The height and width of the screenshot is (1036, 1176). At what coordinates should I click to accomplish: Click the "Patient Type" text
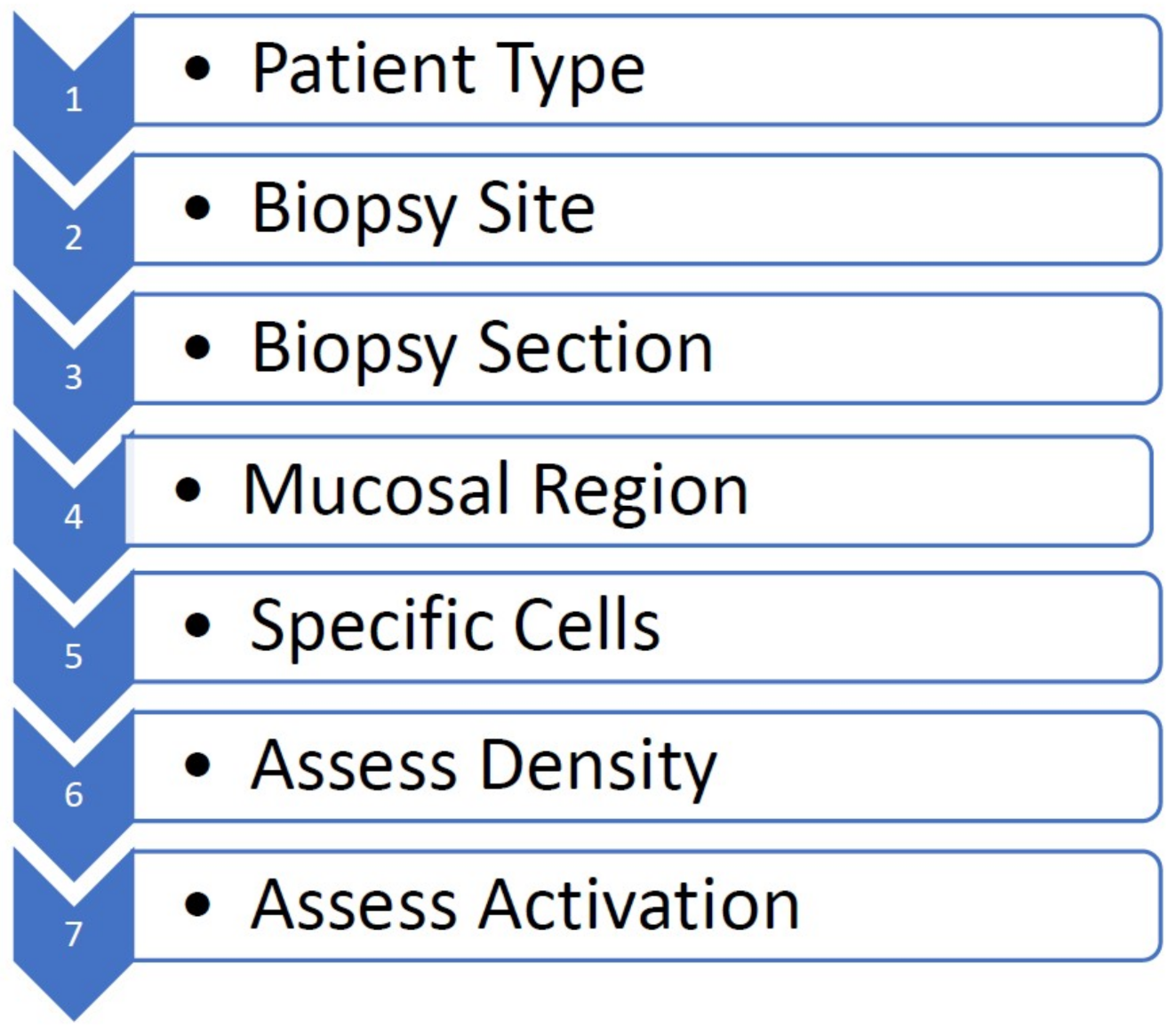click(x=448, y=69)
